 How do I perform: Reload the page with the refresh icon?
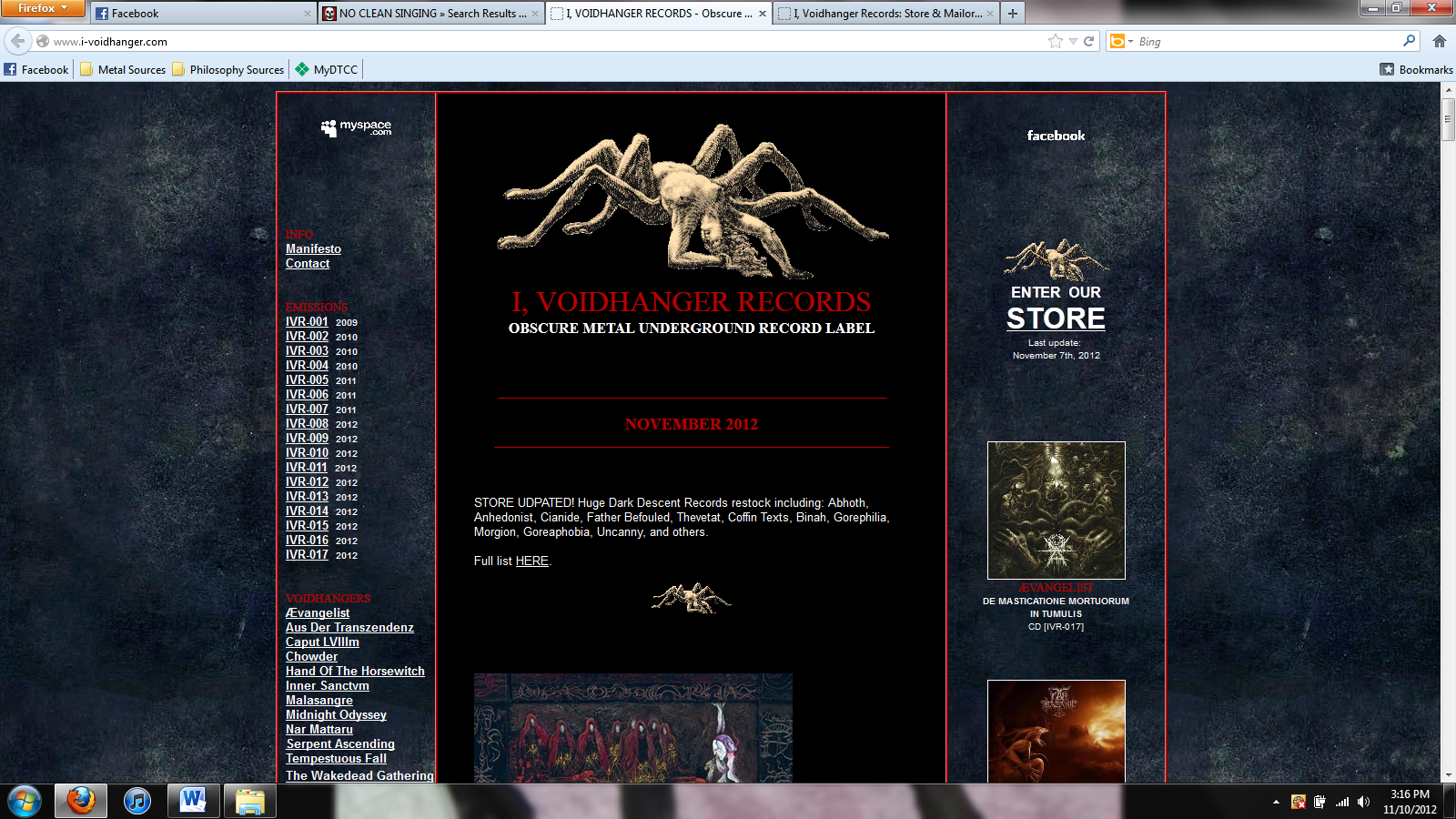[1088, 41]
